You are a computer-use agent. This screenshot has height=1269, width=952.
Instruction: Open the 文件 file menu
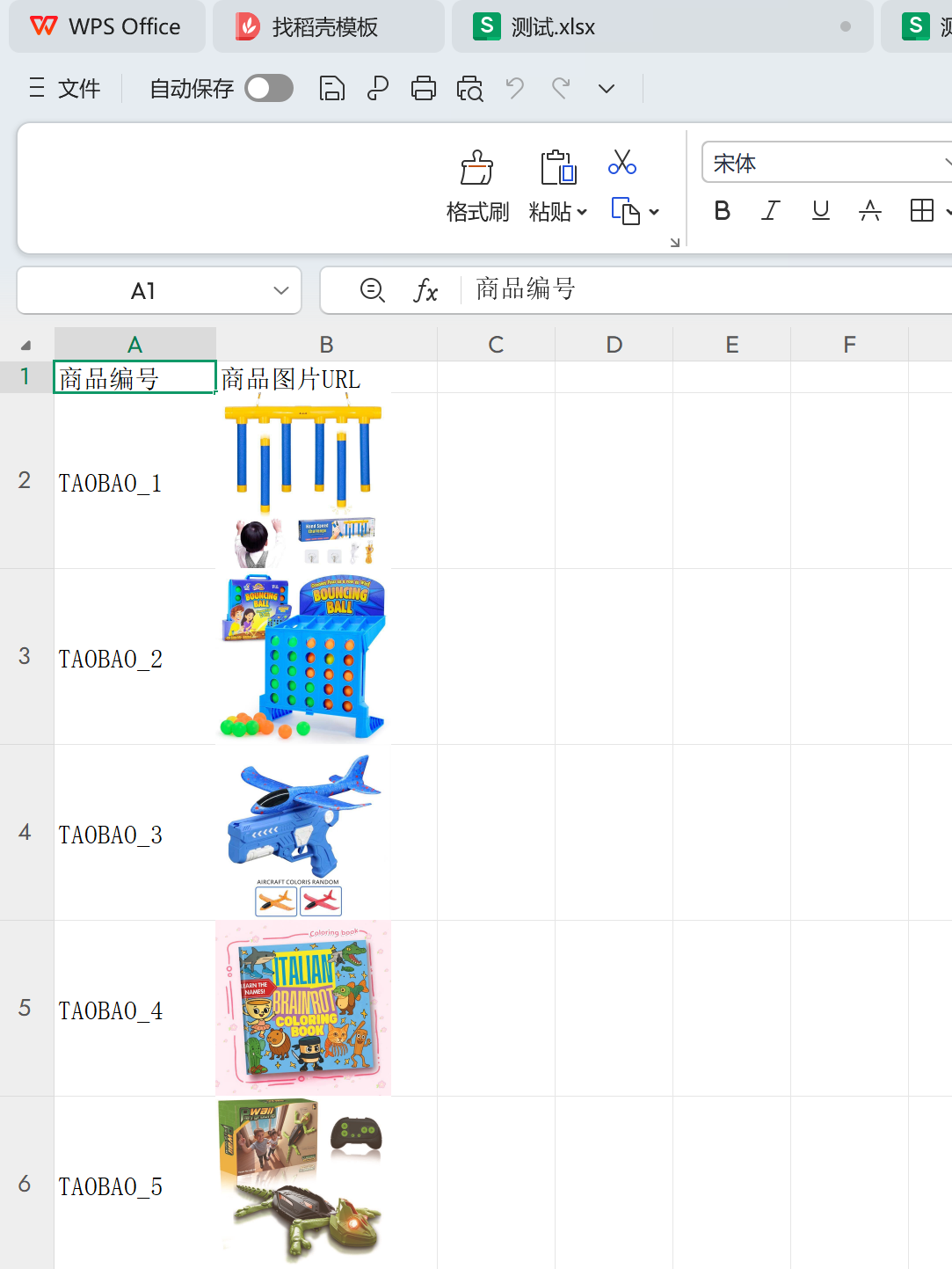coord(66,89)
